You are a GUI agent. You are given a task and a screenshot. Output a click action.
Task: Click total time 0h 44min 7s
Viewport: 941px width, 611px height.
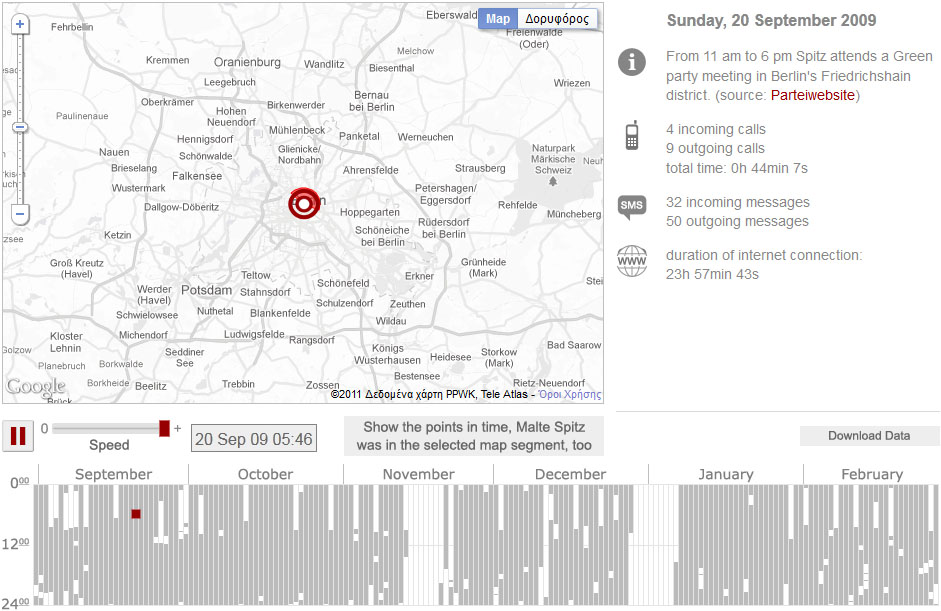click(736, 168)
